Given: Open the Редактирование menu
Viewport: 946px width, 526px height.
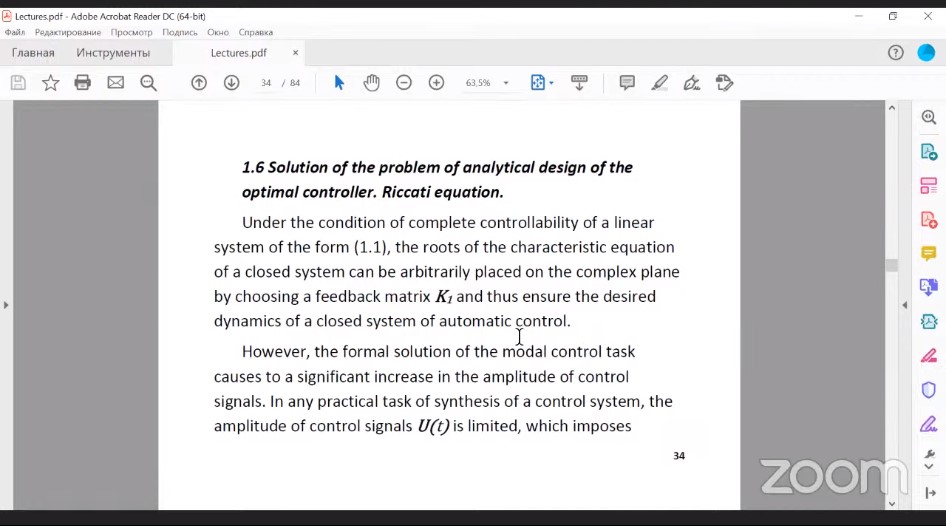Looking at the screenshot, I should coord(68,33).
